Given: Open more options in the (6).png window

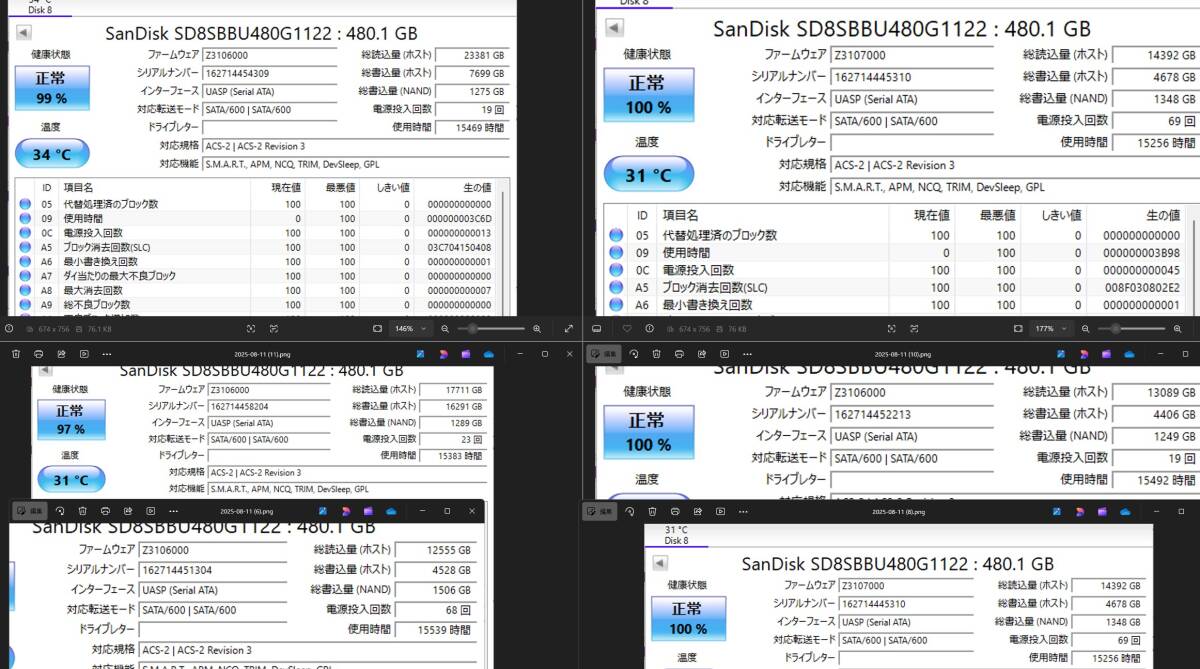Looking at the screenshot, I should (173, 511).
